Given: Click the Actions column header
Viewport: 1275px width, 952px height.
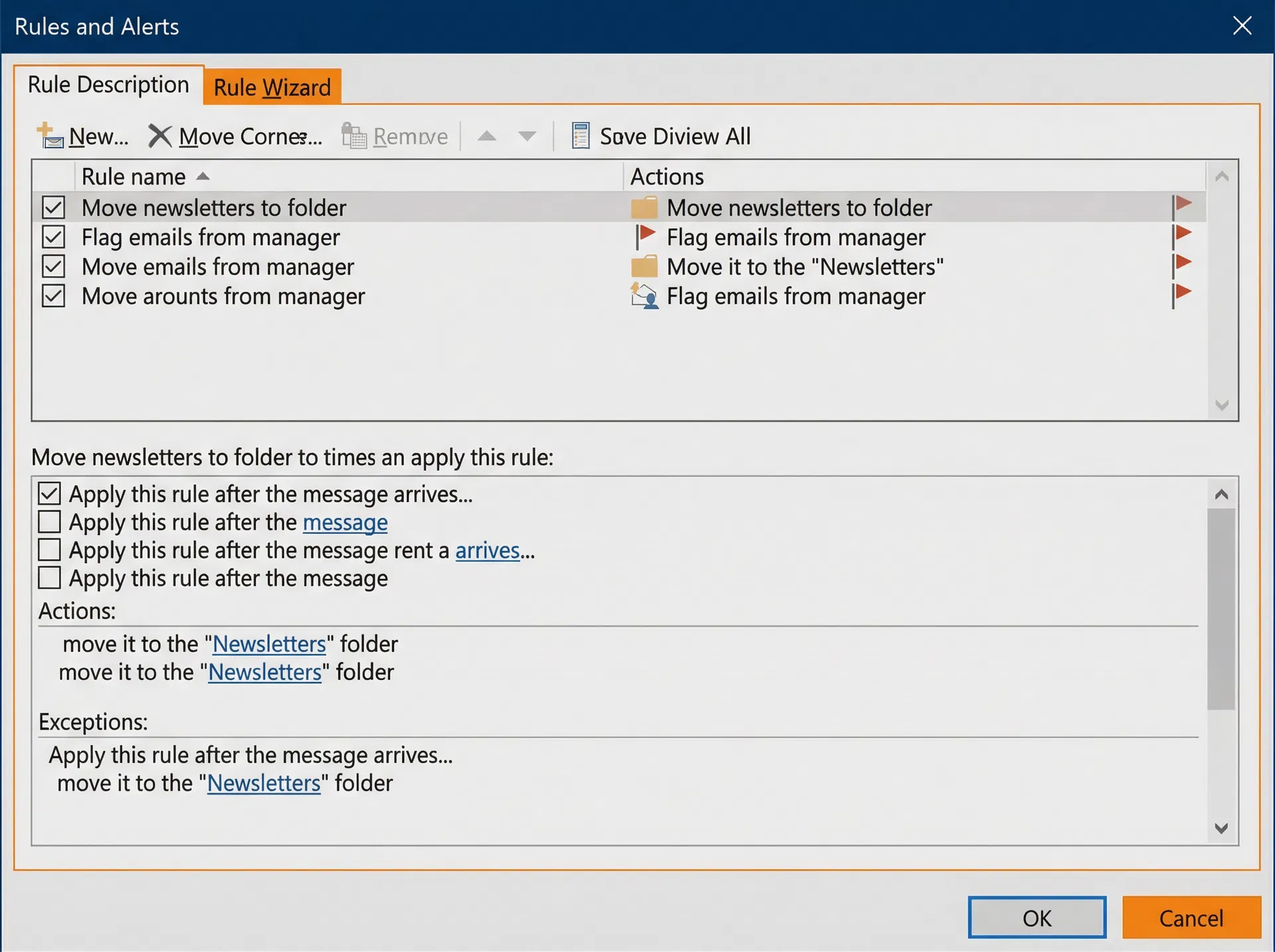Looking at the screenshot, I should tap(914, 177).
